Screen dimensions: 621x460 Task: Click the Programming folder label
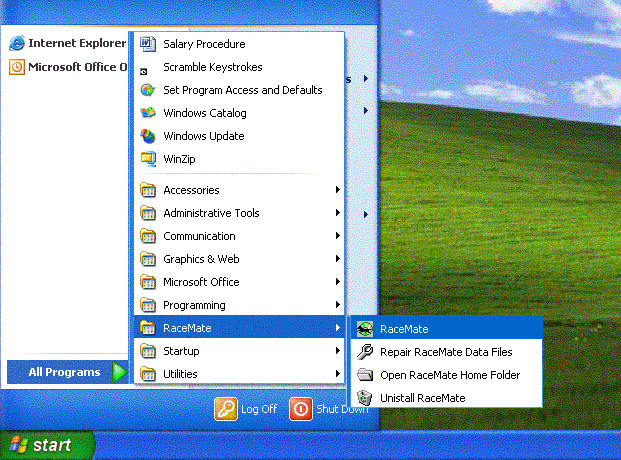coord(194,305)
